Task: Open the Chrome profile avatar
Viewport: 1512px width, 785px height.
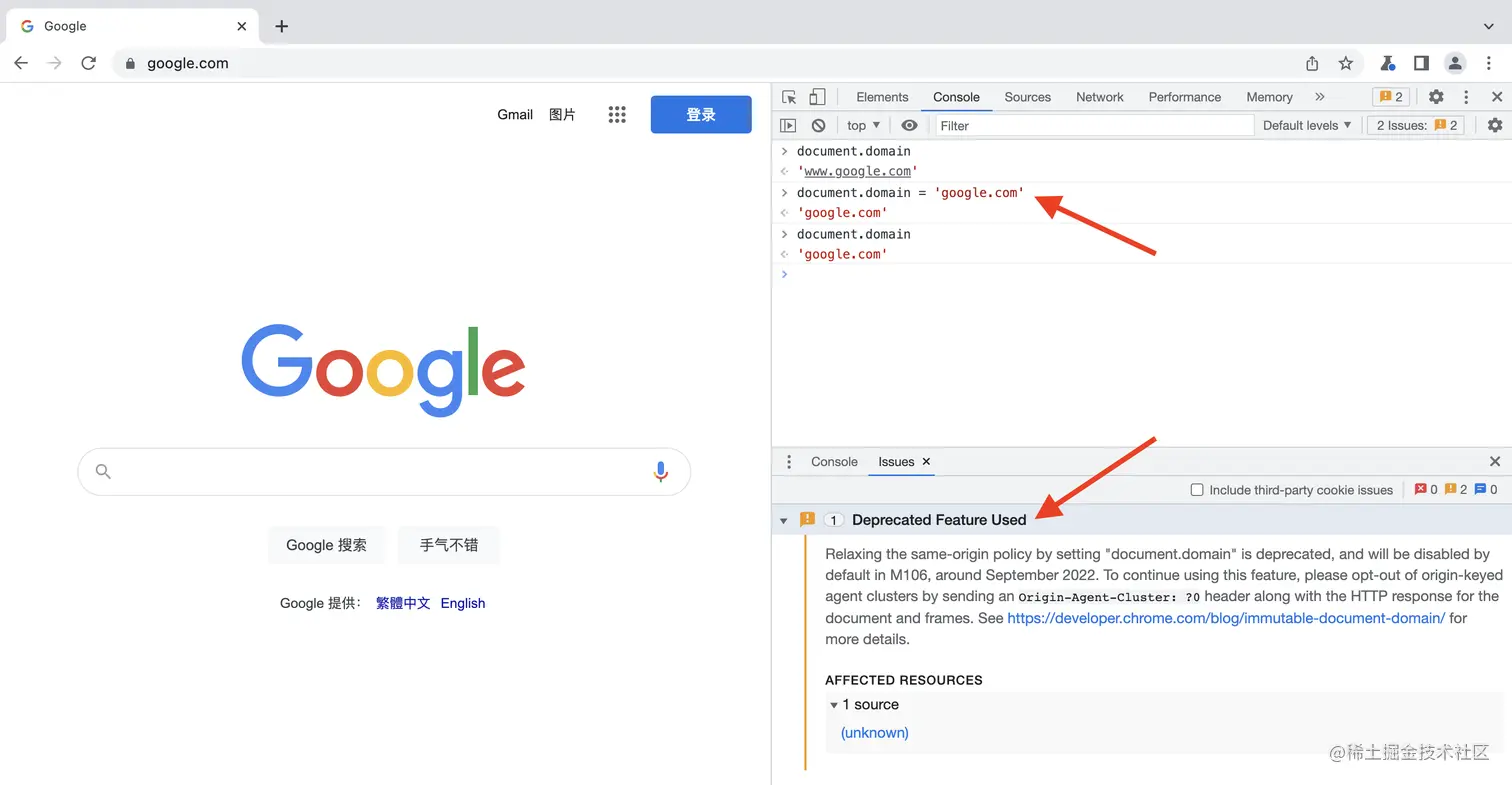Action: (1455, 63)
